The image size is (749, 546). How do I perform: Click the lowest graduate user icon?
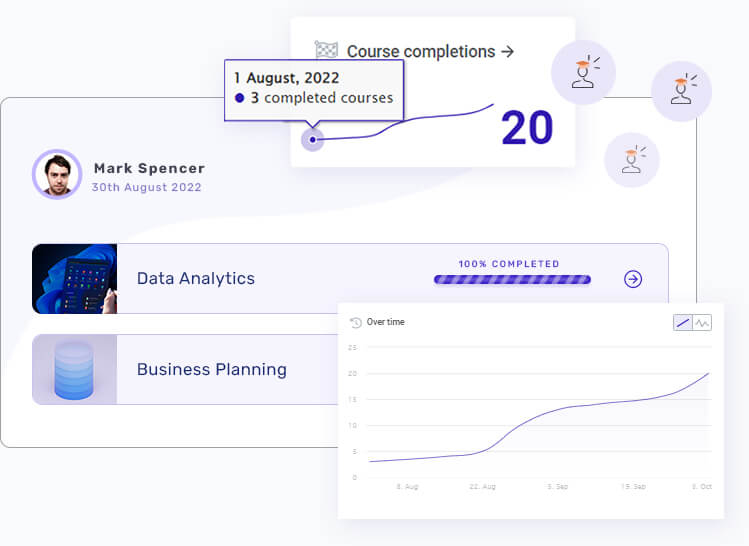click(632, 160)
